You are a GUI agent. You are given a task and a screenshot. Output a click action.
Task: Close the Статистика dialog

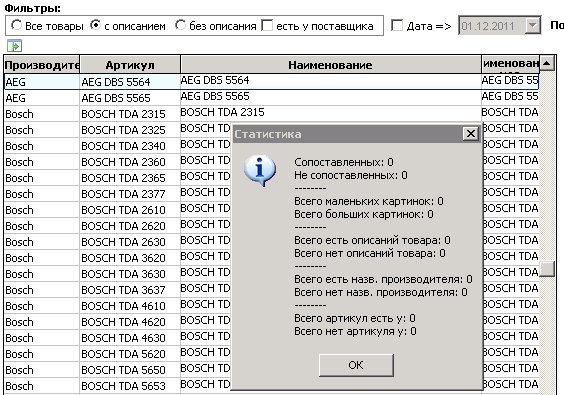[x=470, y=134]
